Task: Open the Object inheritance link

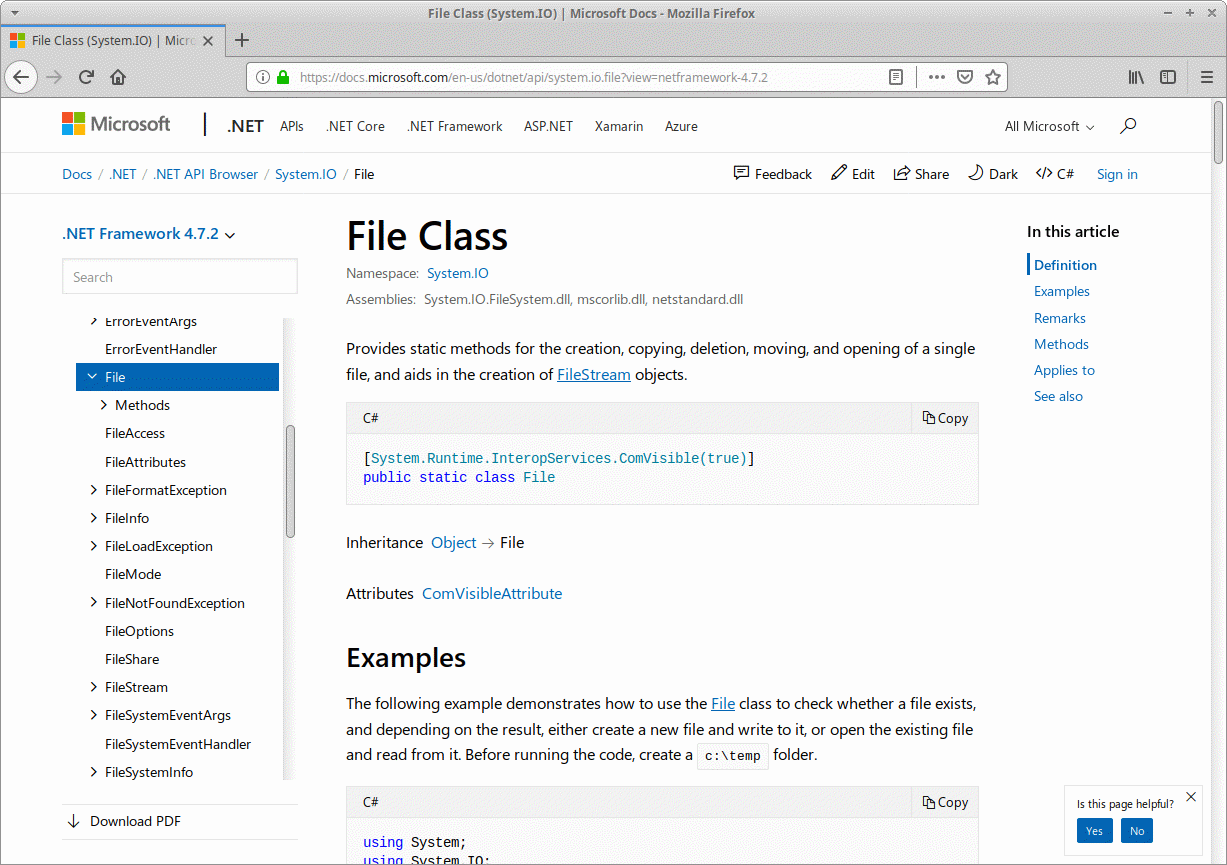Action: click(x=454, y=543)
